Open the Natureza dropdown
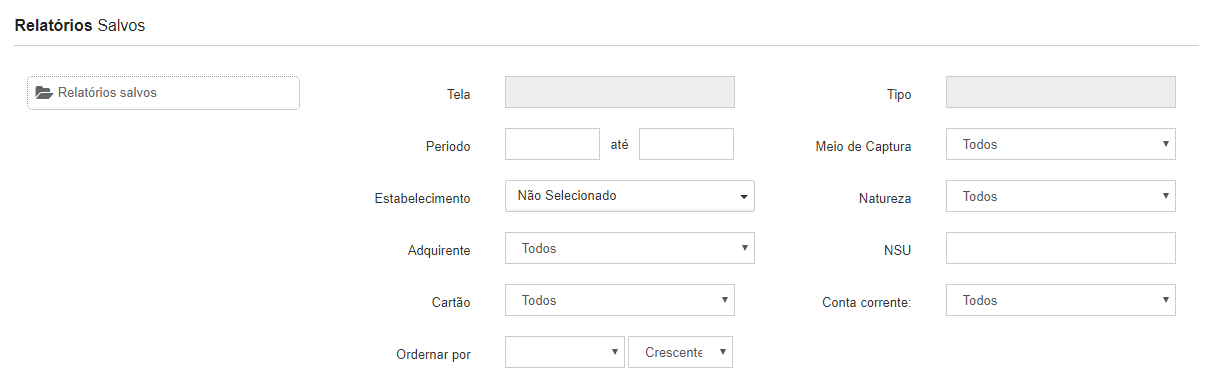 click(1060, 196)
